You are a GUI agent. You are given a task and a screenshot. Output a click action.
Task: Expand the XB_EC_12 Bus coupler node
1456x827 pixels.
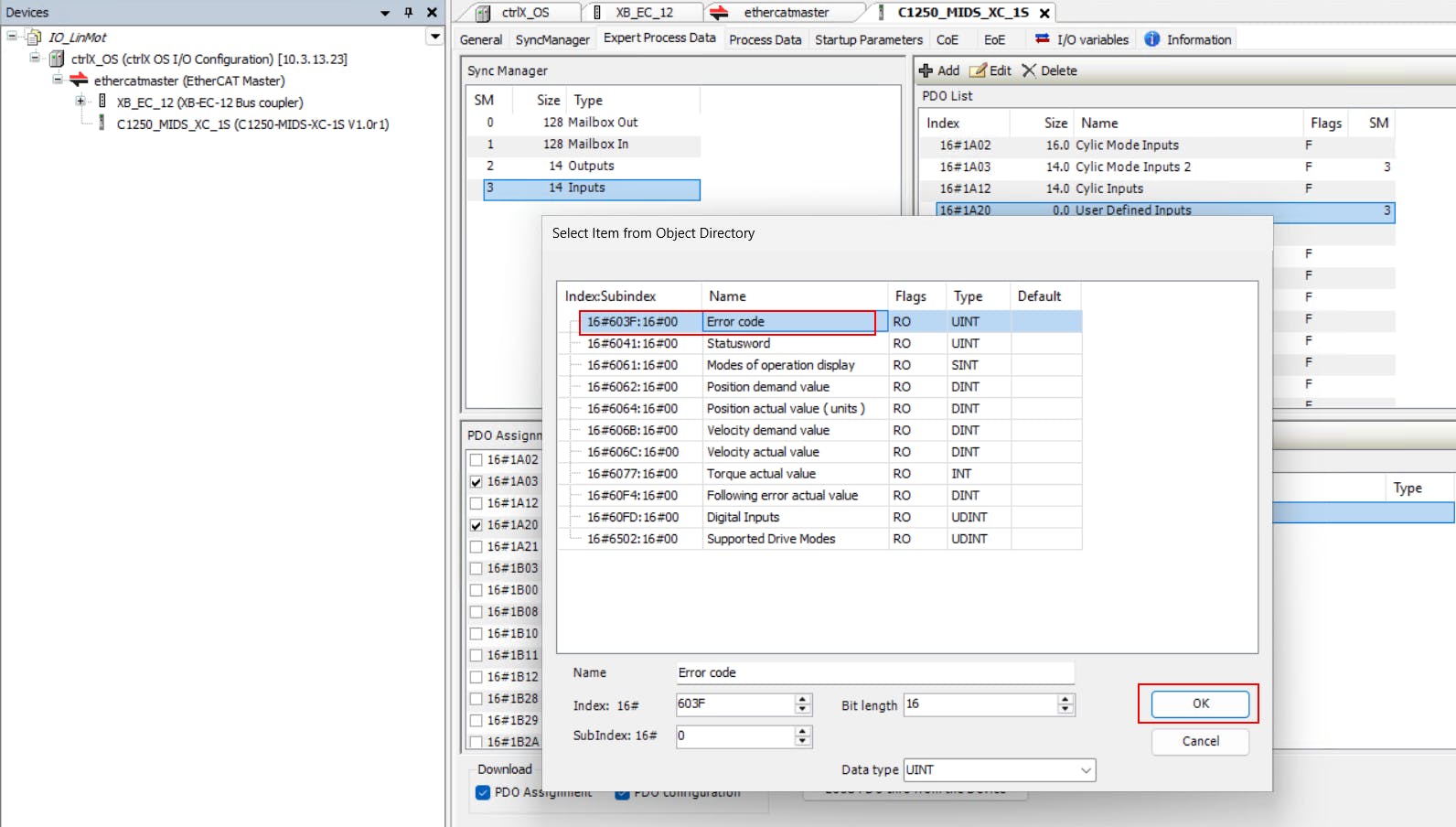click(80, 102)
